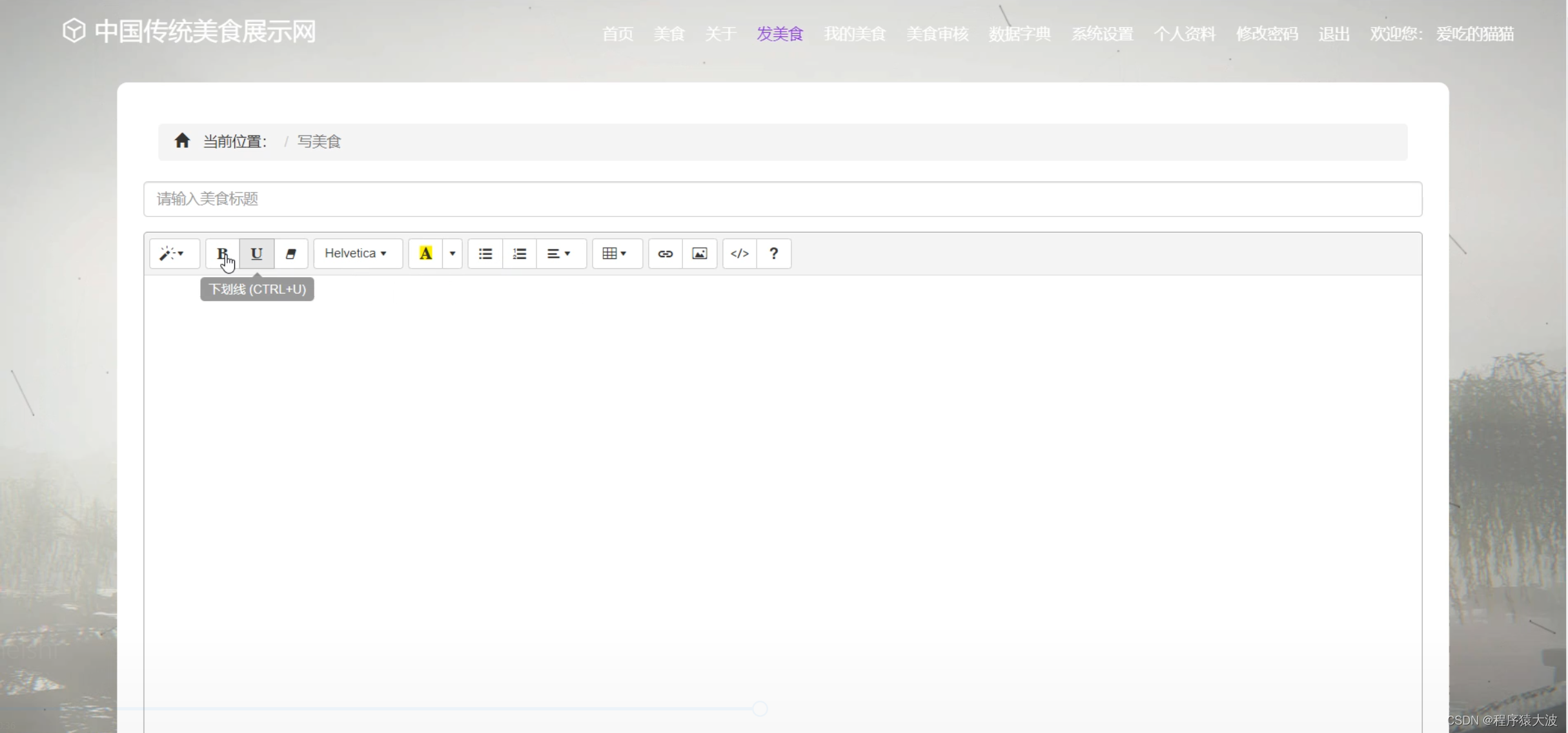Open the Helvetica font family dropdown
Screen dimensions: 1568x733
[357, 253]
